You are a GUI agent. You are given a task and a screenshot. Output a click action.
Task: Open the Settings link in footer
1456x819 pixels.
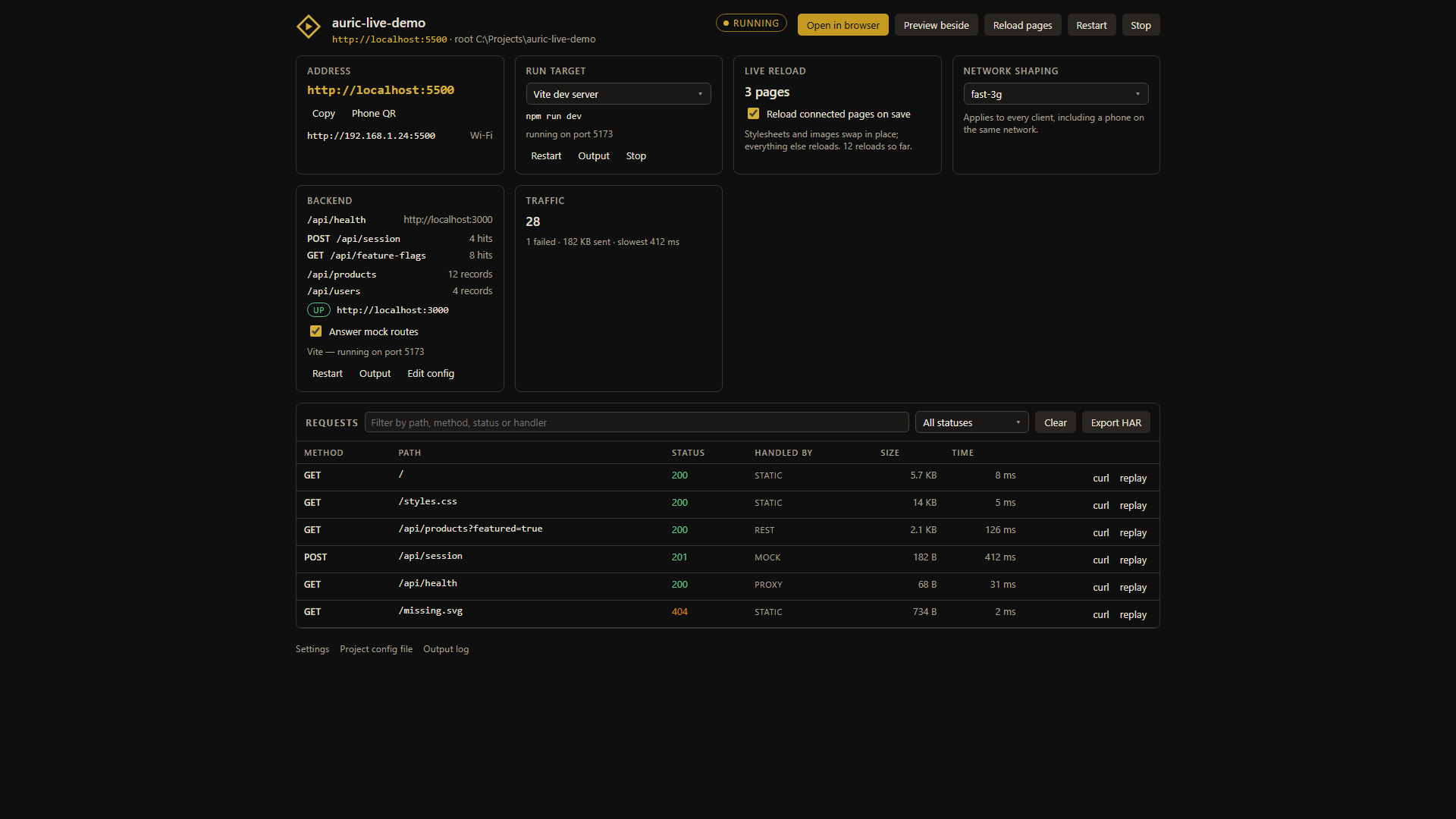click(312, 649)
